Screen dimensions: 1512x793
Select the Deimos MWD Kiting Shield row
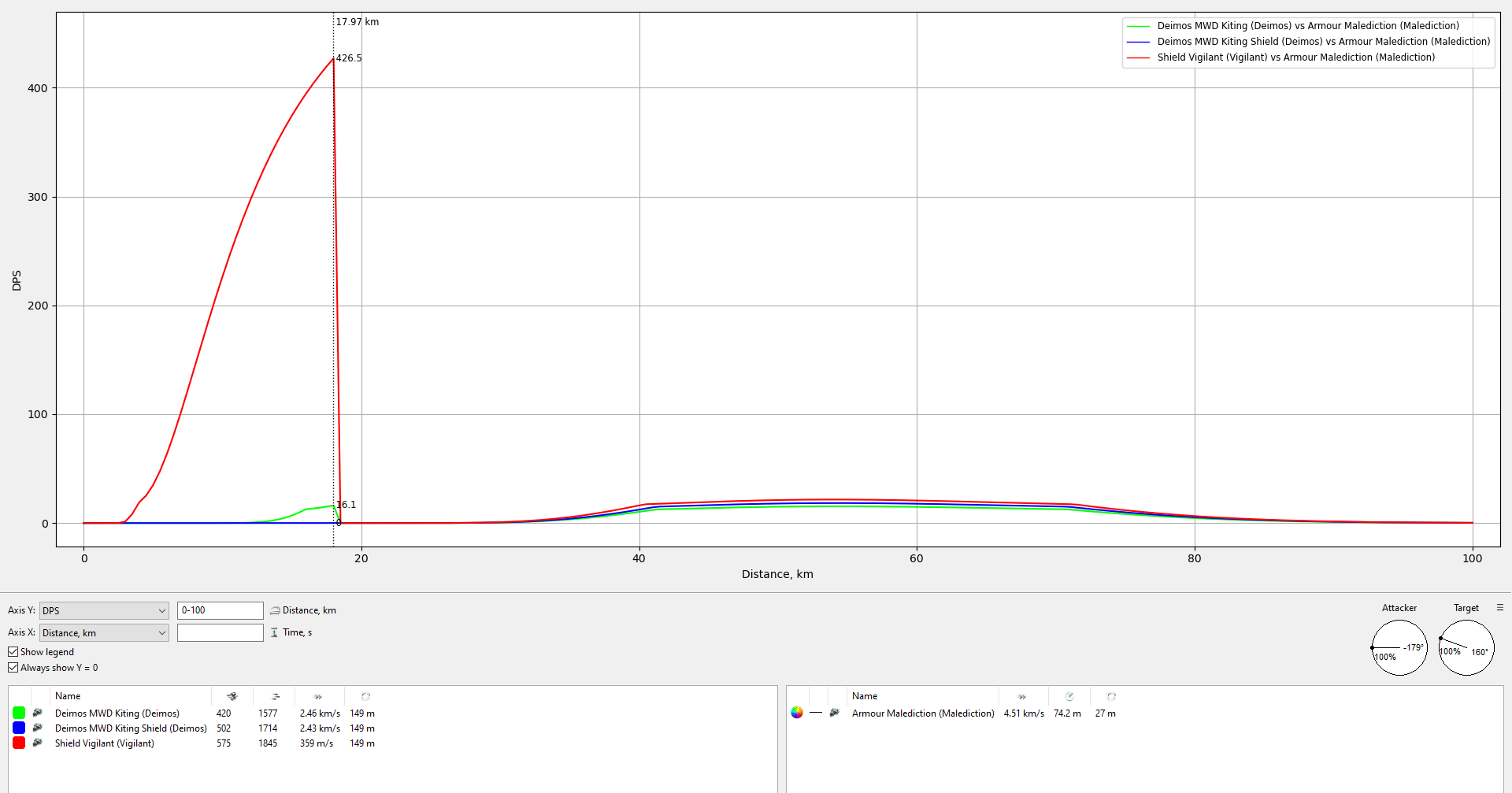(131, 728)
